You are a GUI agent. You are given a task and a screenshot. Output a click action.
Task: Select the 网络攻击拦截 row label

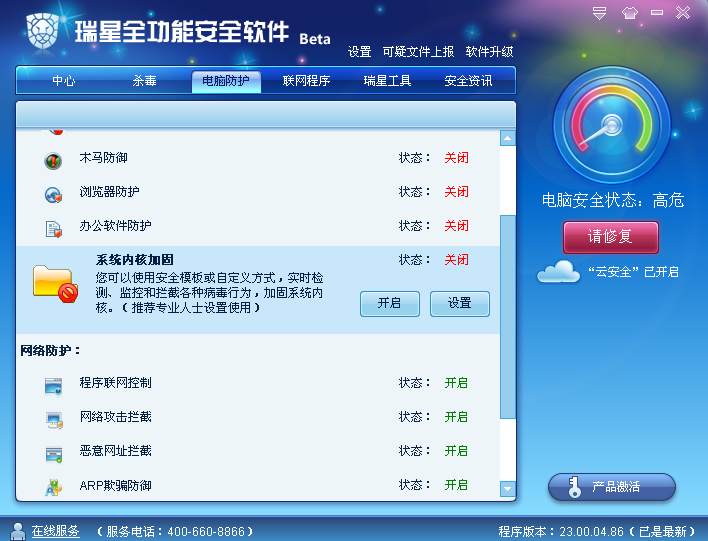115,417
